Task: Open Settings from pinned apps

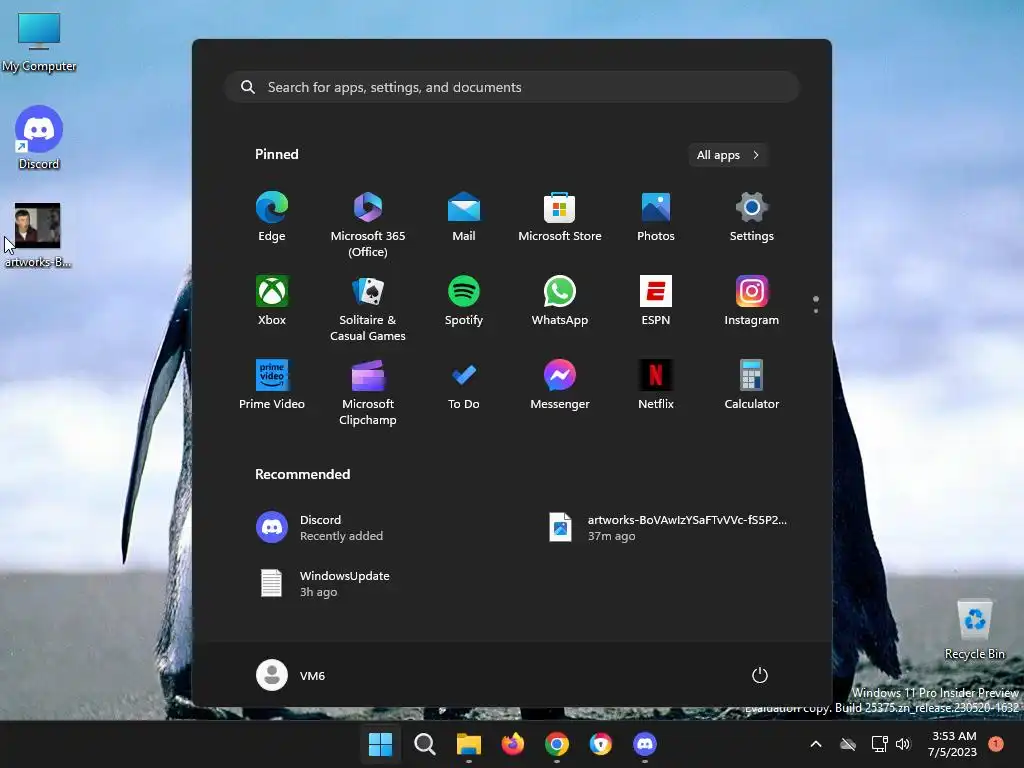Action: (752, 217)
